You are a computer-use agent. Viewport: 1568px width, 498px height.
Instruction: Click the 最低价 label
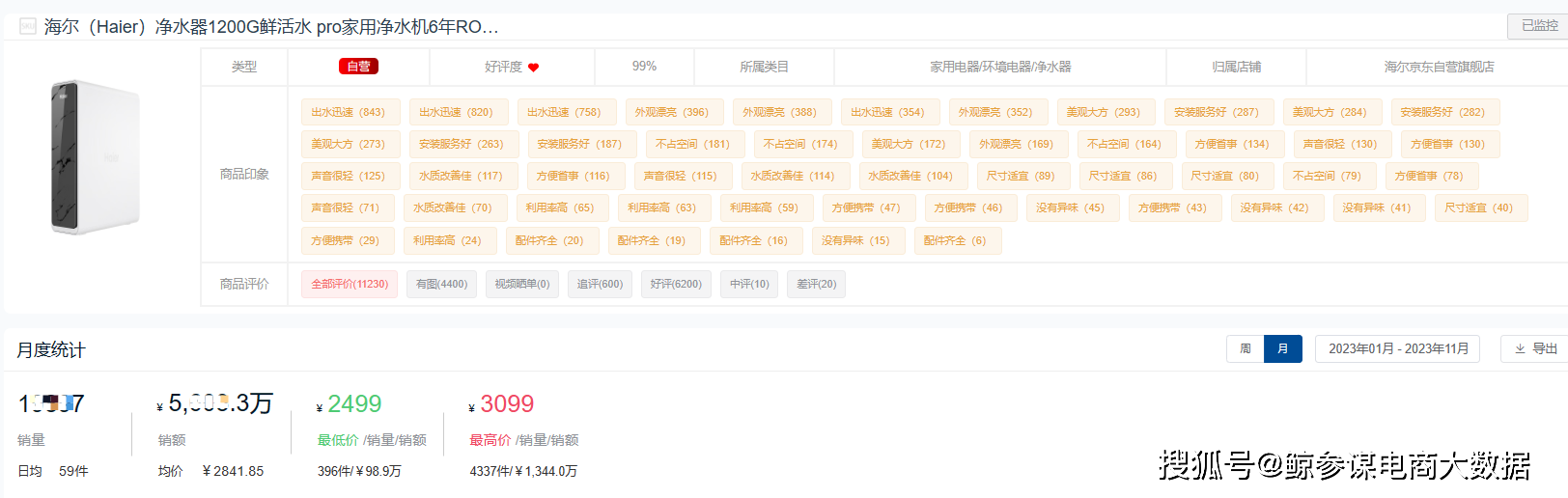pyautogui.click(x=338, y=440)
